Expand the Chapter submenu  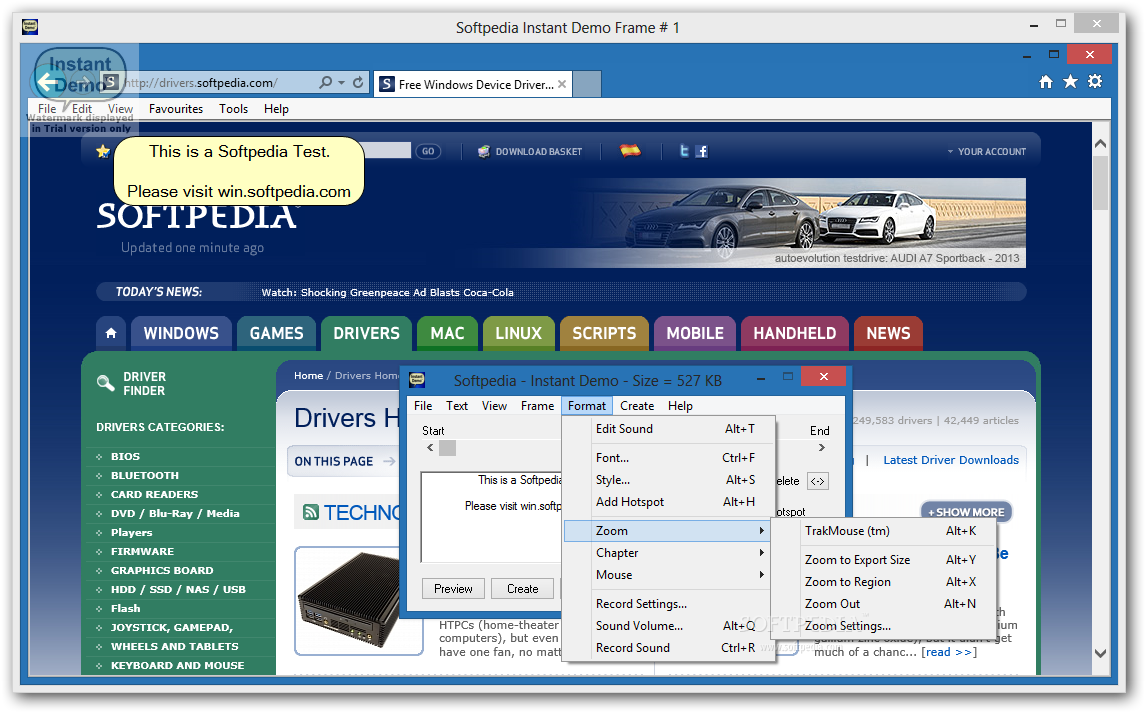point(669,553)
